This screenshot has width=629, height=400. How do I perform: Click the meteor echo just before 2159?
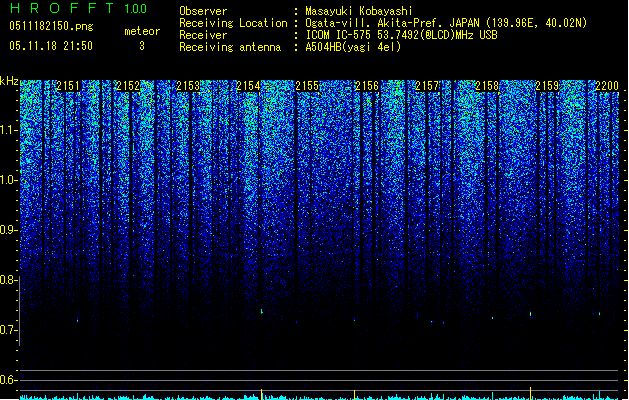[x=530, y=314]
